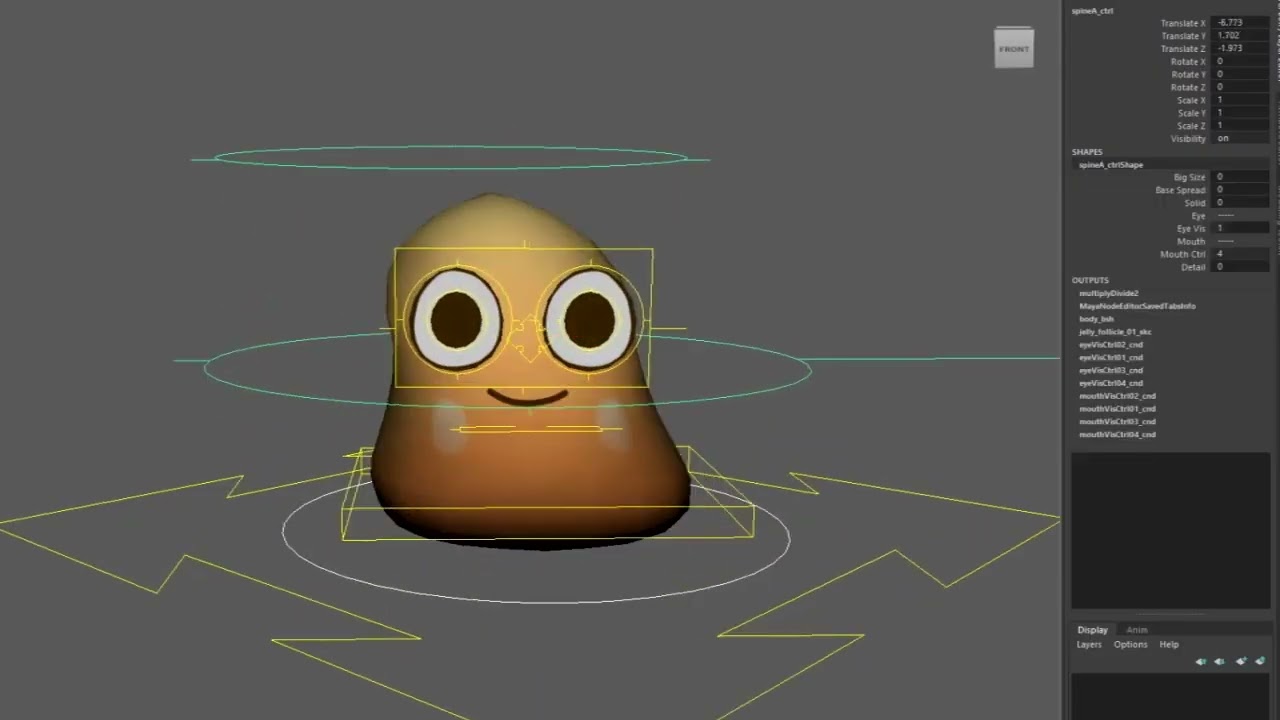Click the Rotate Y value field

point(1240,75)
